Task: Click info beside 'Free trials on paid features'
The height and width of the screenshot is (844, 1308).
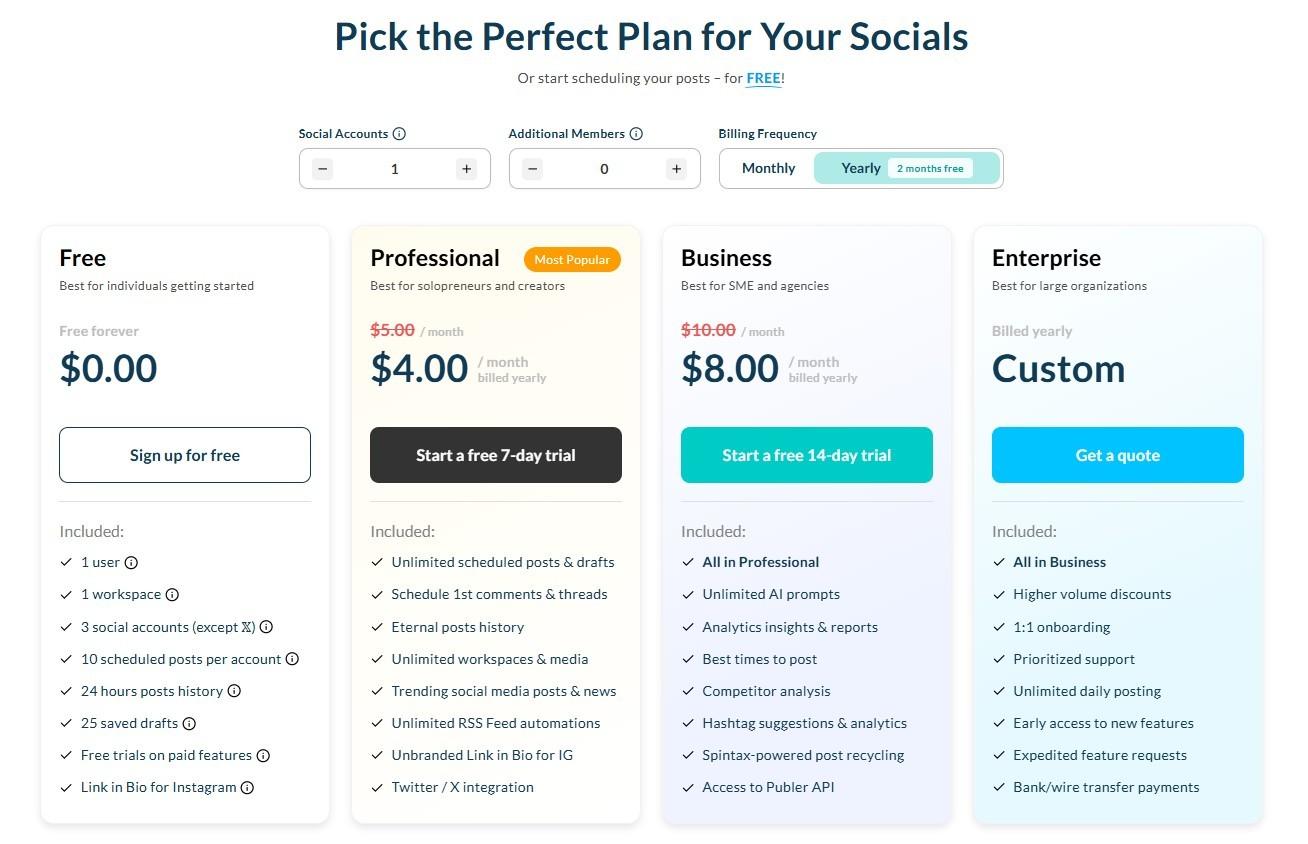Action: click(262, 755)
